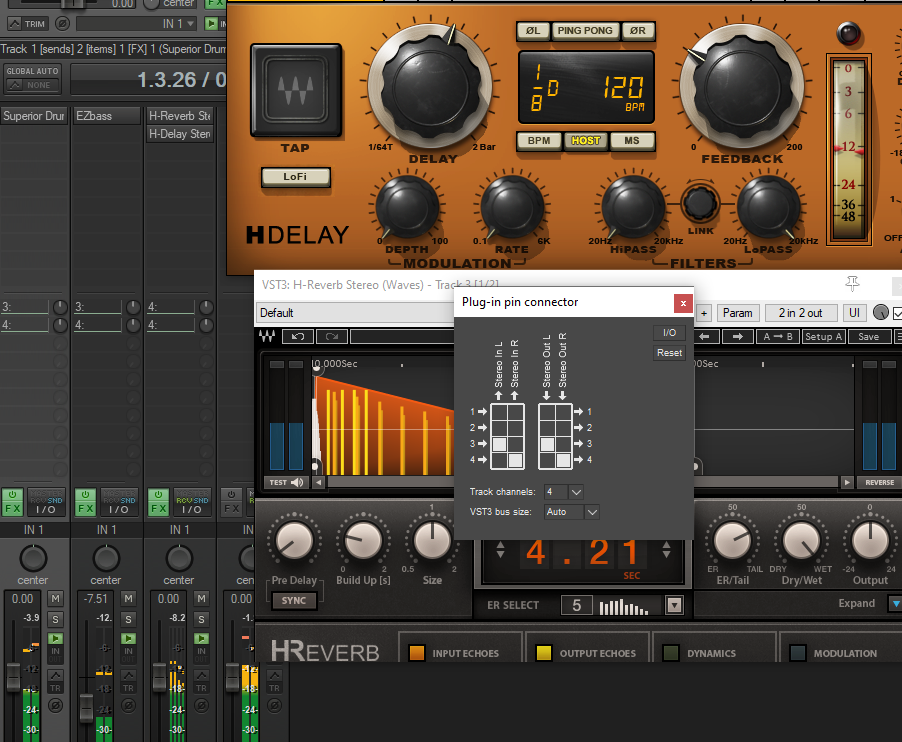Select MS delay sync mode

click(632, 140)
